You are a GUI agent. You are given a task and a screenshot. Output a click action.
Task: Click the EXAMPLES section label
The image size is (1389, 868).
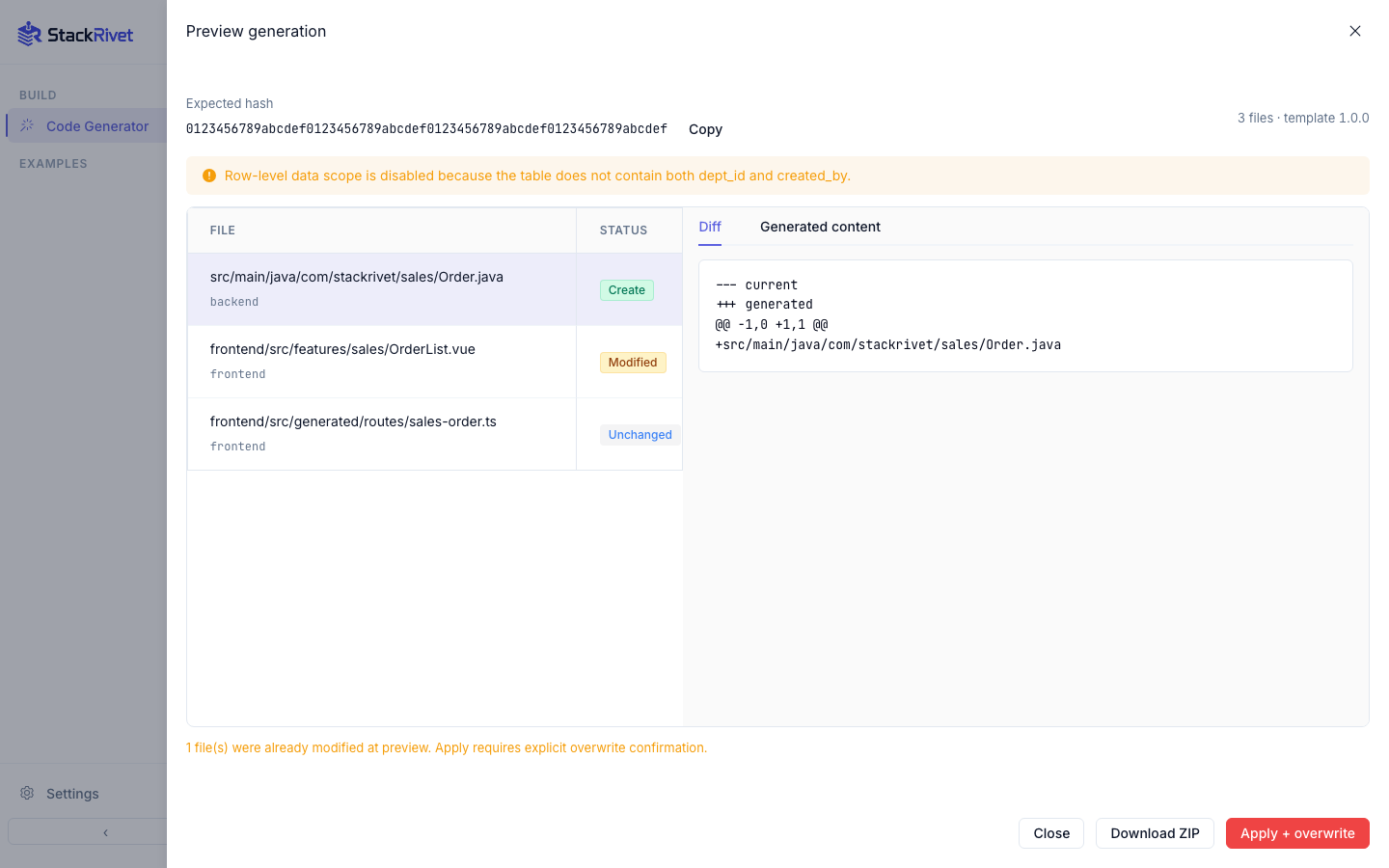click(53, 164)
